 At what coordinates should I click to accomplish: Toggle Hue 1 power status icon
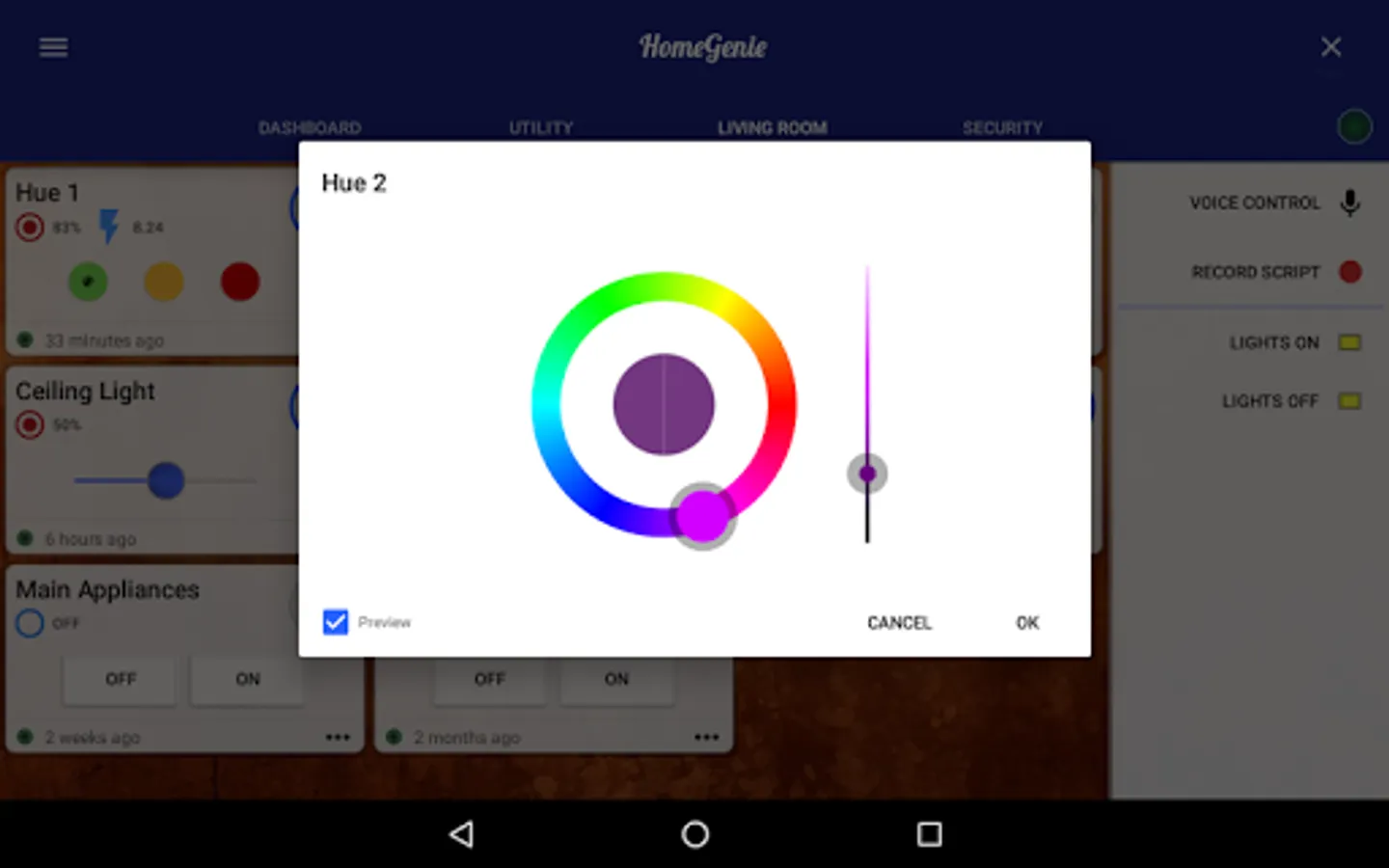(30, 228)
